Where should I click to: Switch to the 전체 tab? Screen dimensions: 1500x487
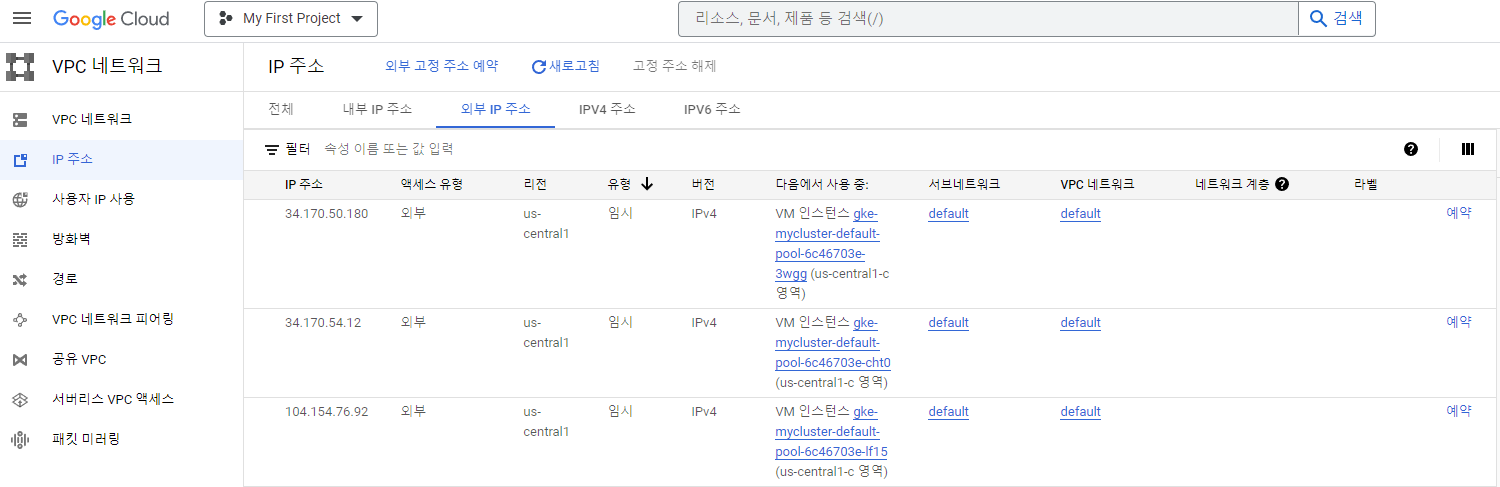click(x=281, y=109)
